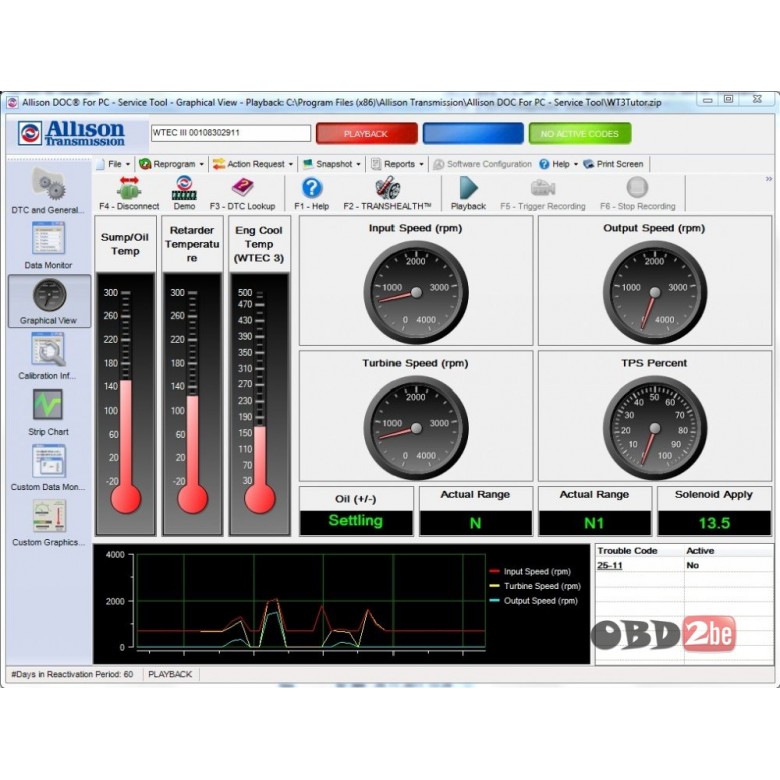
Task: Expand the Snapshot dropdown arrow
Action: tap(358, 165)
